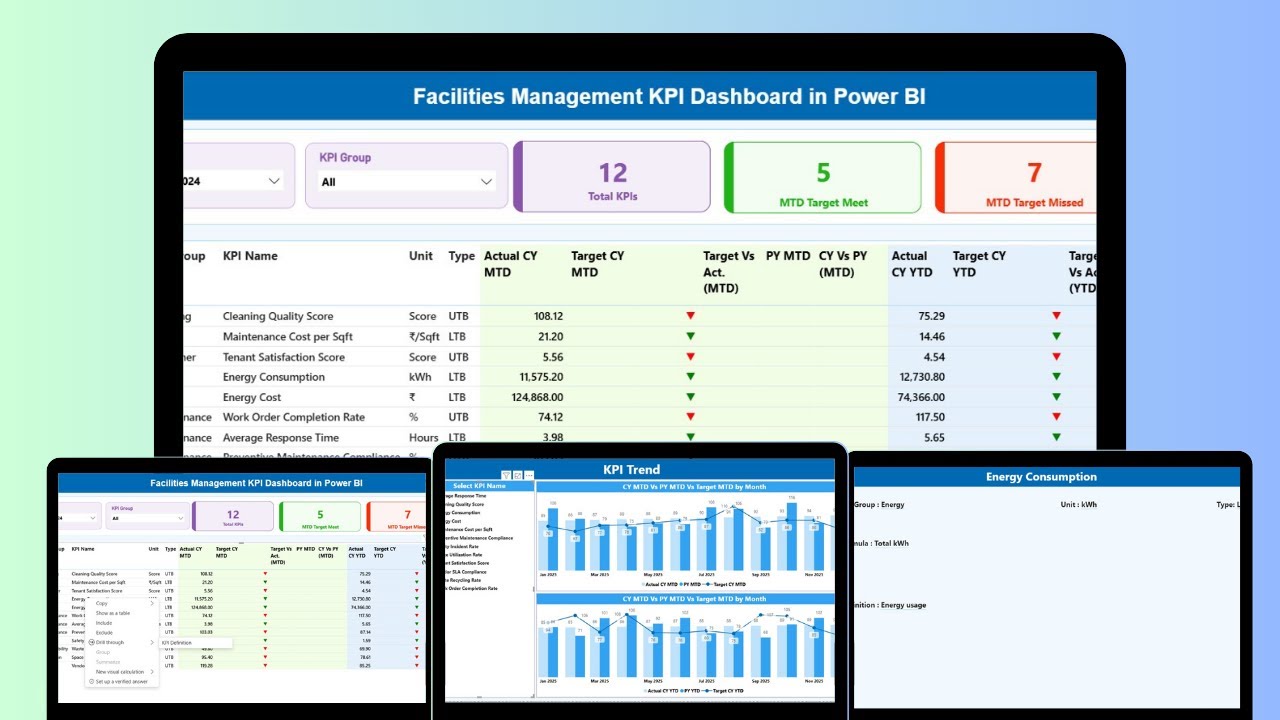Choose Exclude in the context menu
The image size is (1280, 720).
[104, 633]
